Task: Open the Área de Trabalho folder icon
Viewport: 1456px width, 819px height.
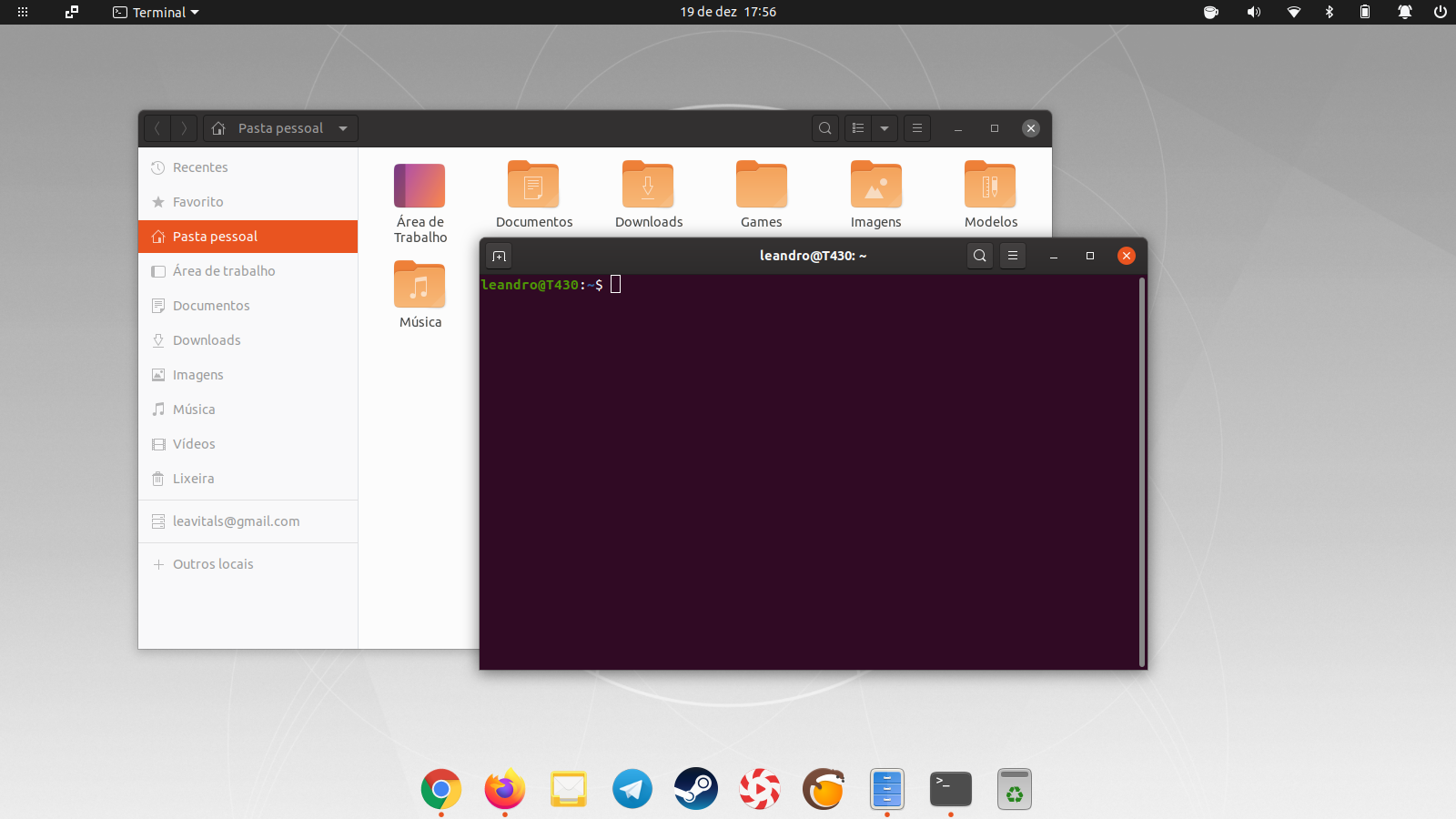Action: click(x=420, y=186)
